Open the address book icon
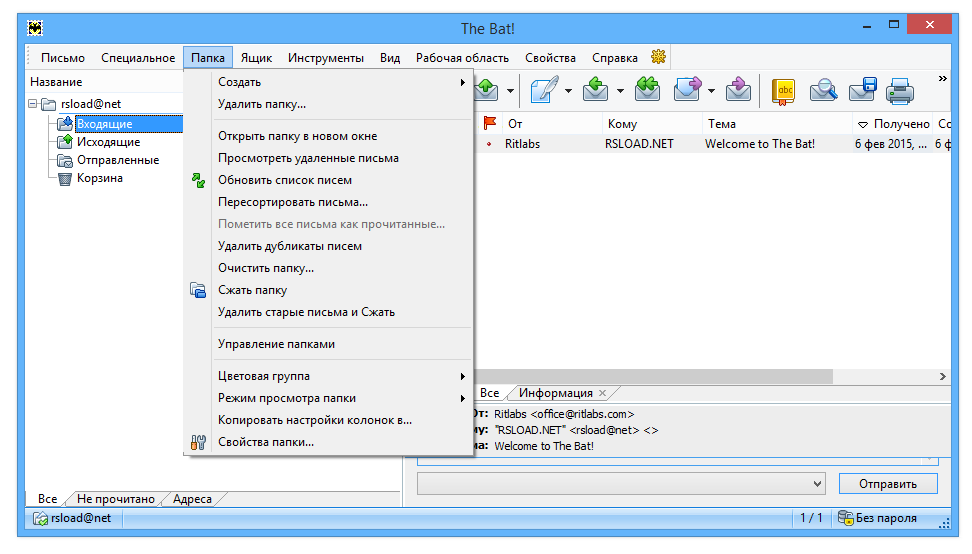This screenshot has width=972, height=554. click(784, 91)
